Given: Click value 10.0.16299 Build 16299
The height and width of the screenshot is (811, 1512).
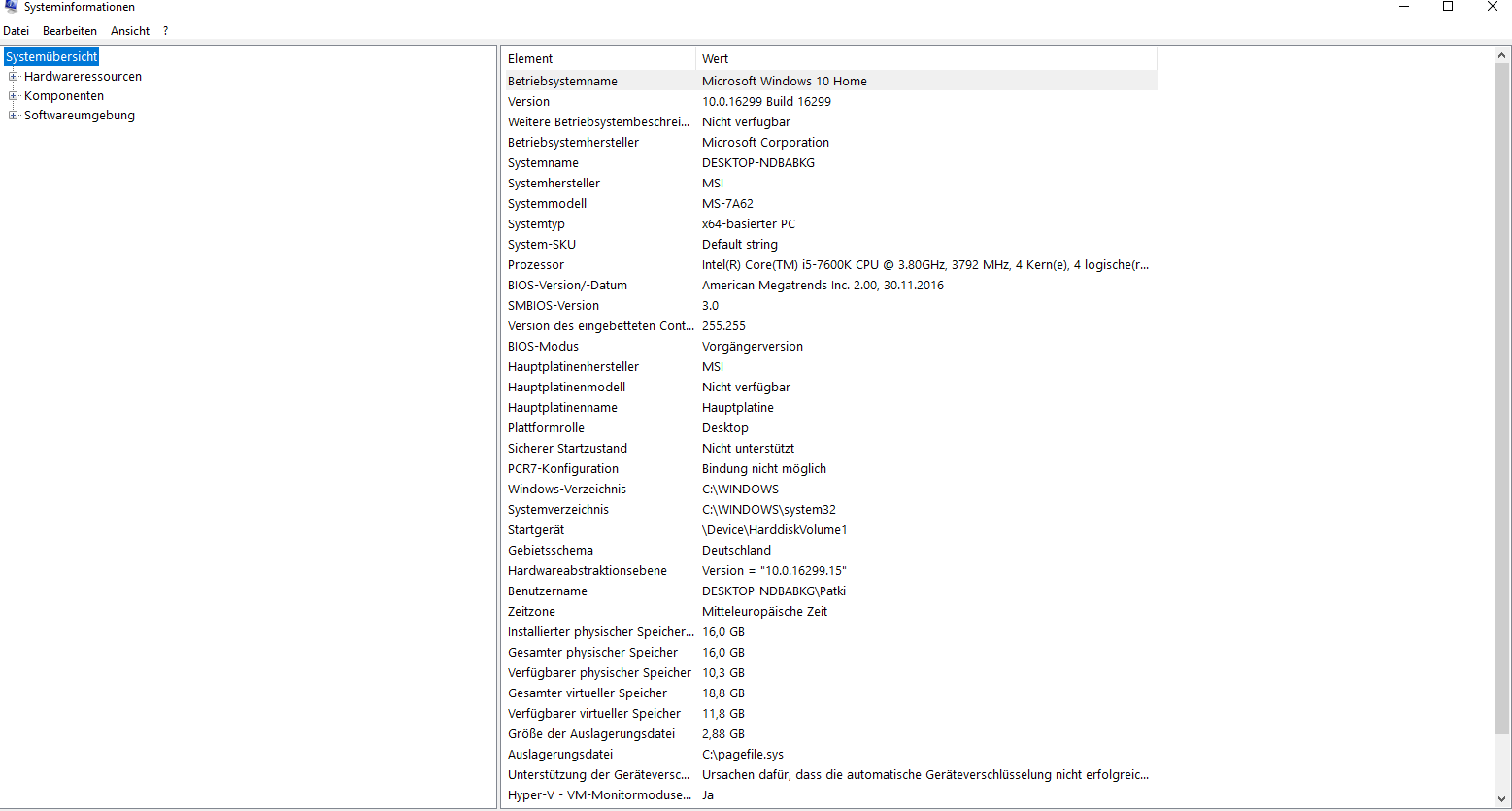Looking at the screenshot, I should (x=766, y=102).
